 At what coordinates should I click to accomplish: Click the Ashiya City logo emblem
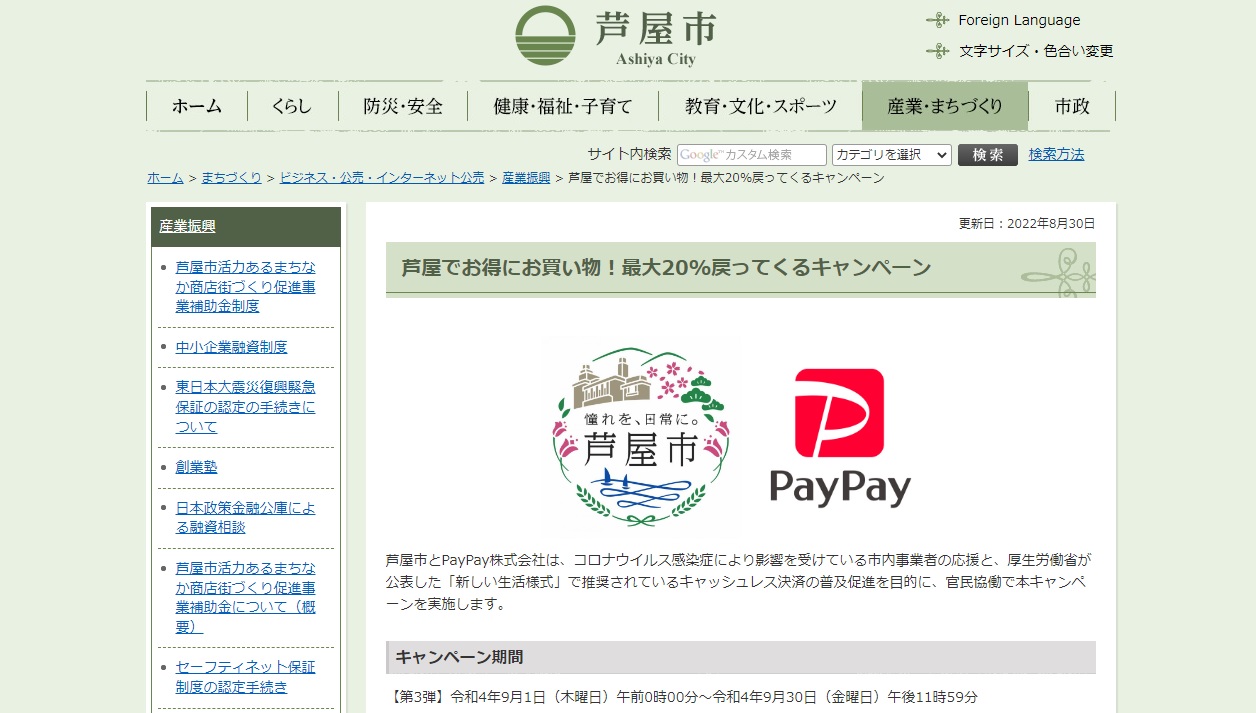point(545,36)
